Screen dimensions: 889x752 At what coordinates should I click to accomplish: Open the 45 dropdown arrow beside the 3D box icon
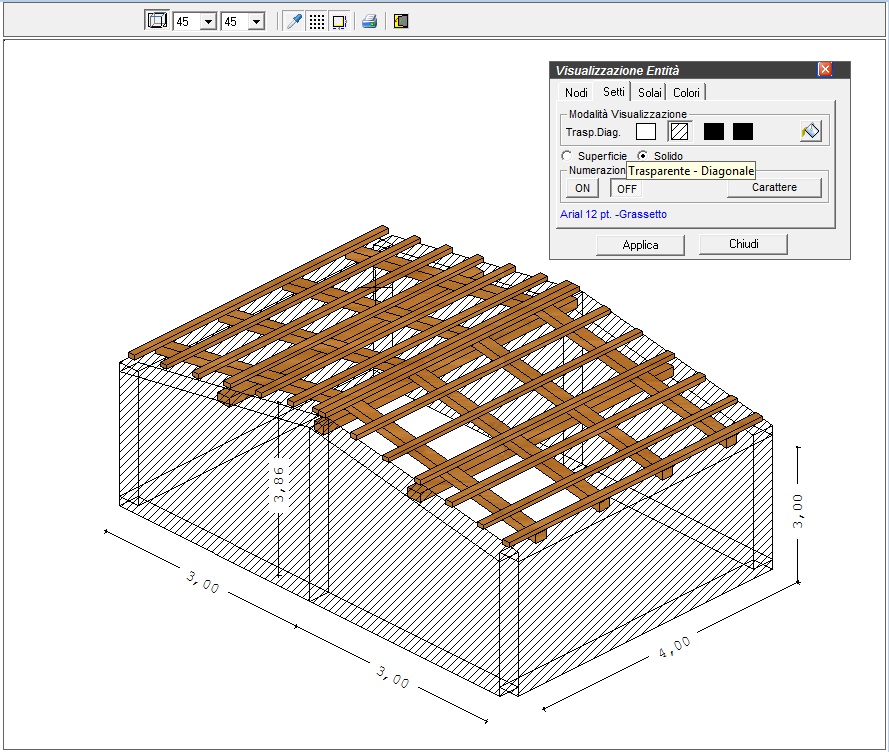pos(208,22)
